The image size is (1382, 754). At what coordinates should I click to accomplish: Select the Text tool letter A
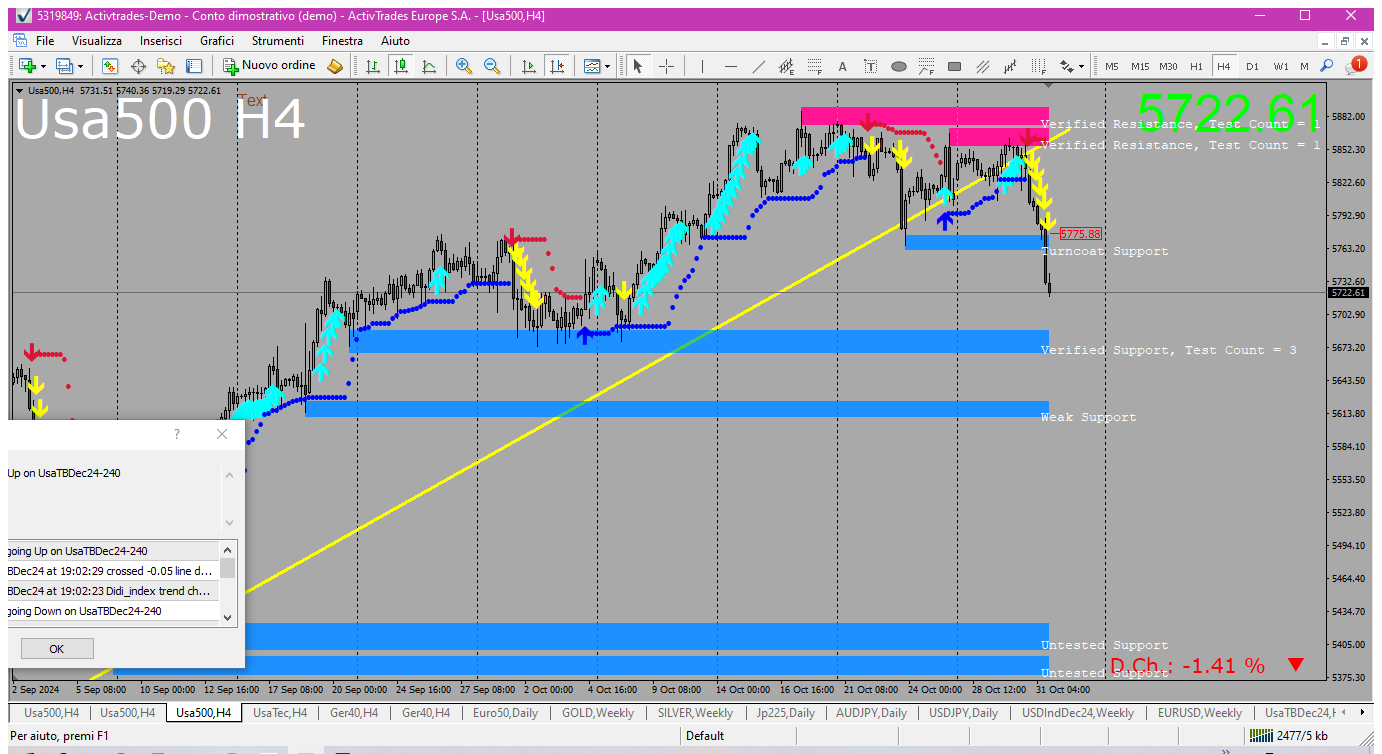(x=842, y=66)
